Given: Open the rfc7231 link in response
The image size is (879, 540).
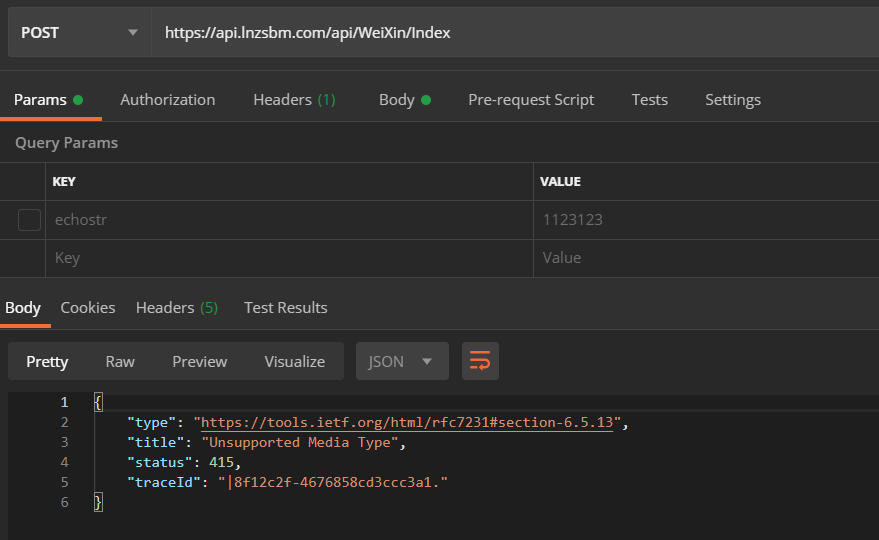Looking at the screenshot, I should (407, 422).
